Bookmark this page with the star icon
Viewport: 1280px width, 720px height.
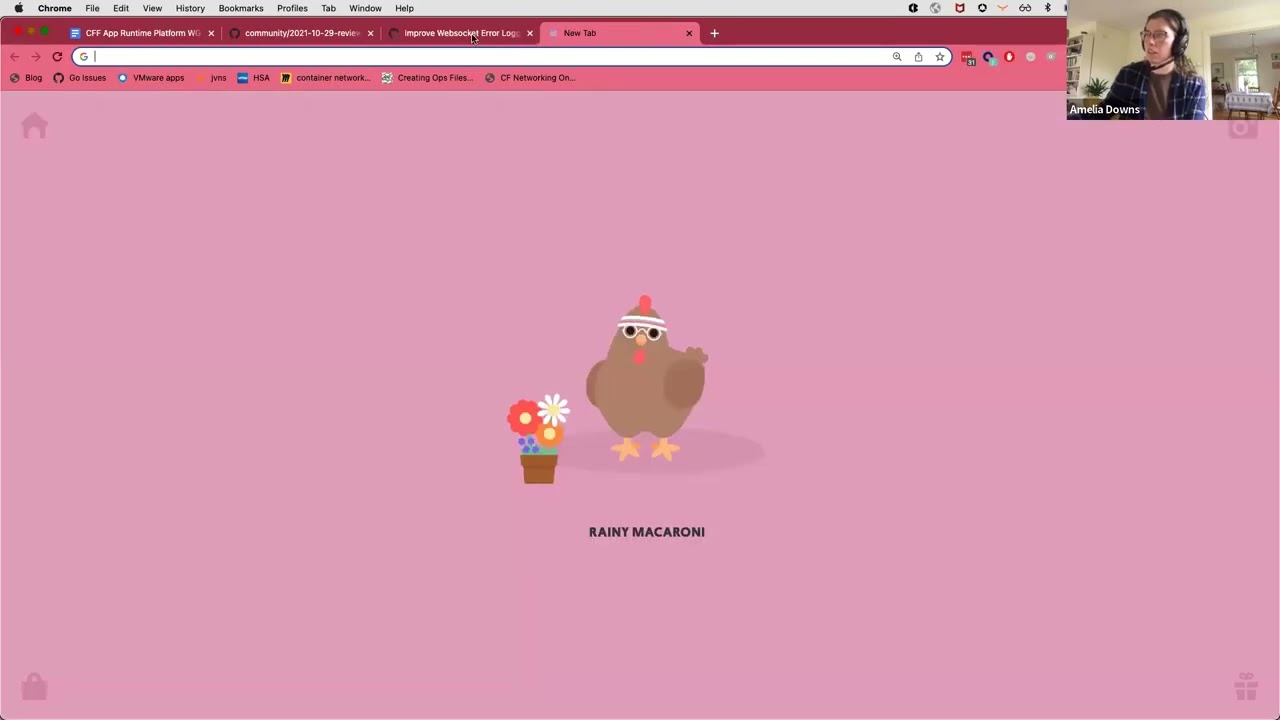[x=940, y=57]
